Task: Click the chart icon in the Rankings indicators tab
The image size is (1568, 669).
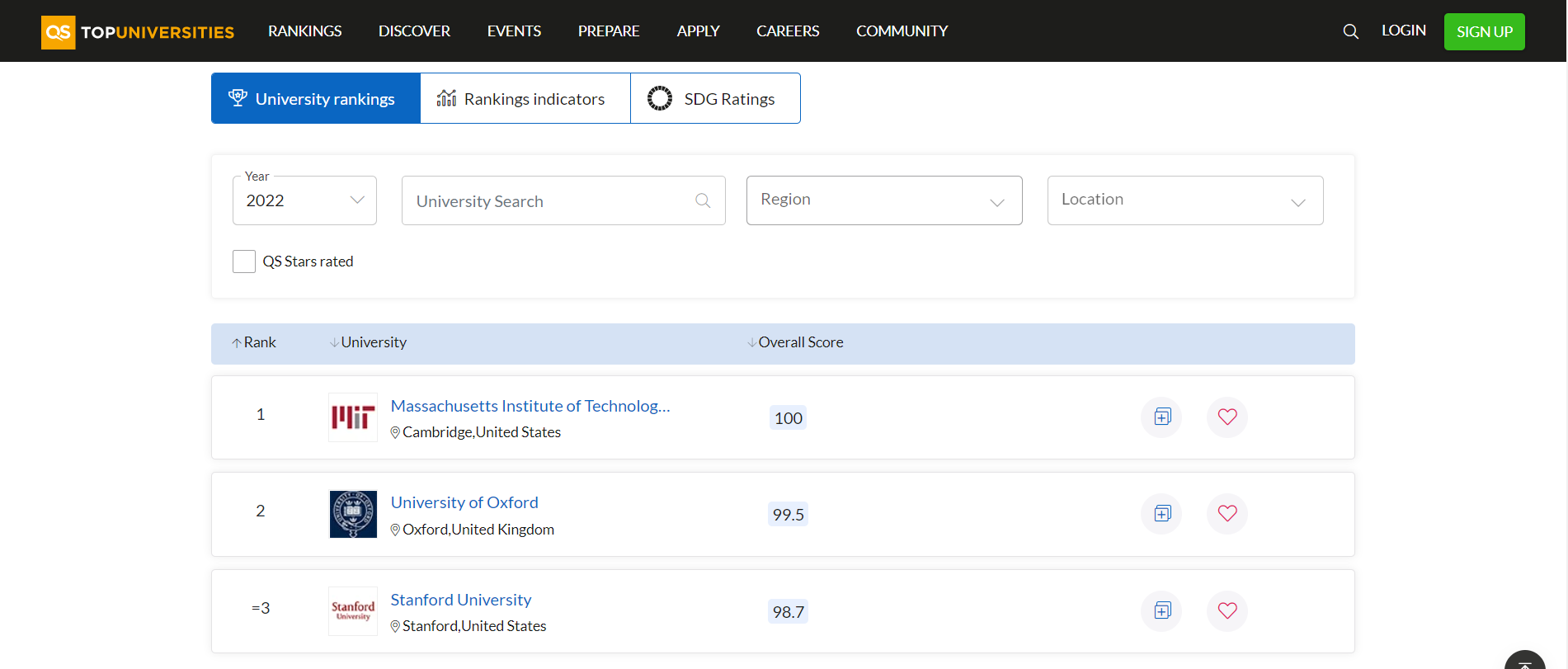Action: tap(446, 98)
